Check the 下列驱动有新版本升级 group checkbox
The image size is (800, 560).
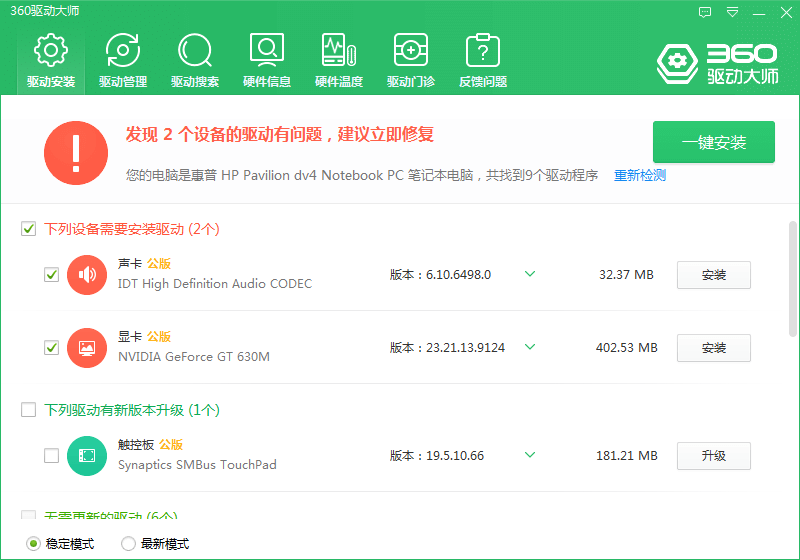pos(29,410)
